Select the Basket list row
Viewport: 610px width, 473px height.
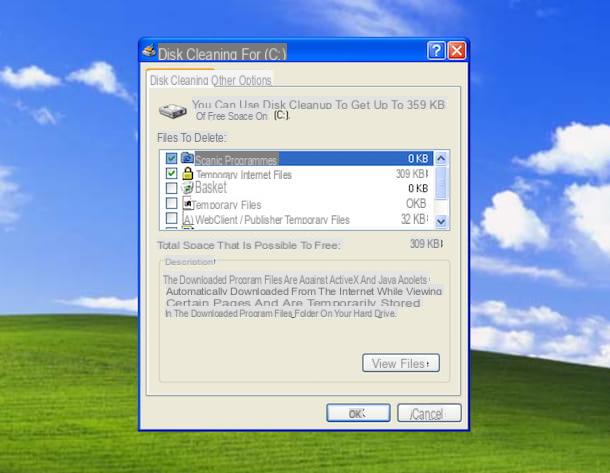tap(297, 188)
